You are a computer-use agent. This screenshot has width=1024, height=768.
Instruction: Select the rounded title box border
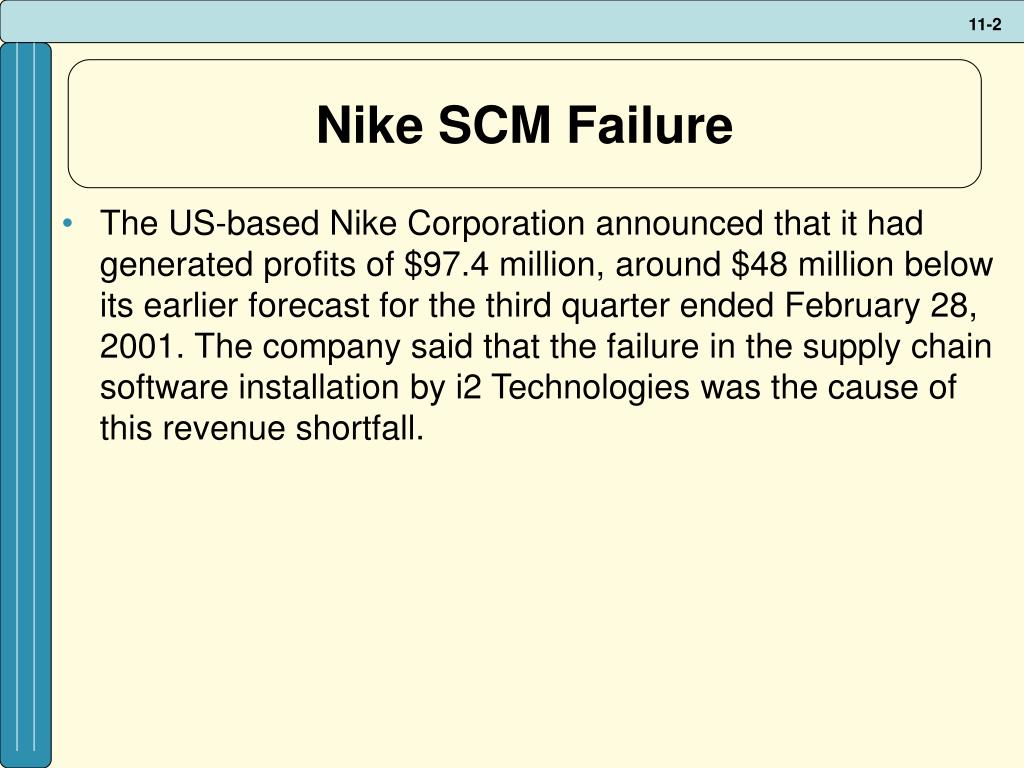pos(524,124)
